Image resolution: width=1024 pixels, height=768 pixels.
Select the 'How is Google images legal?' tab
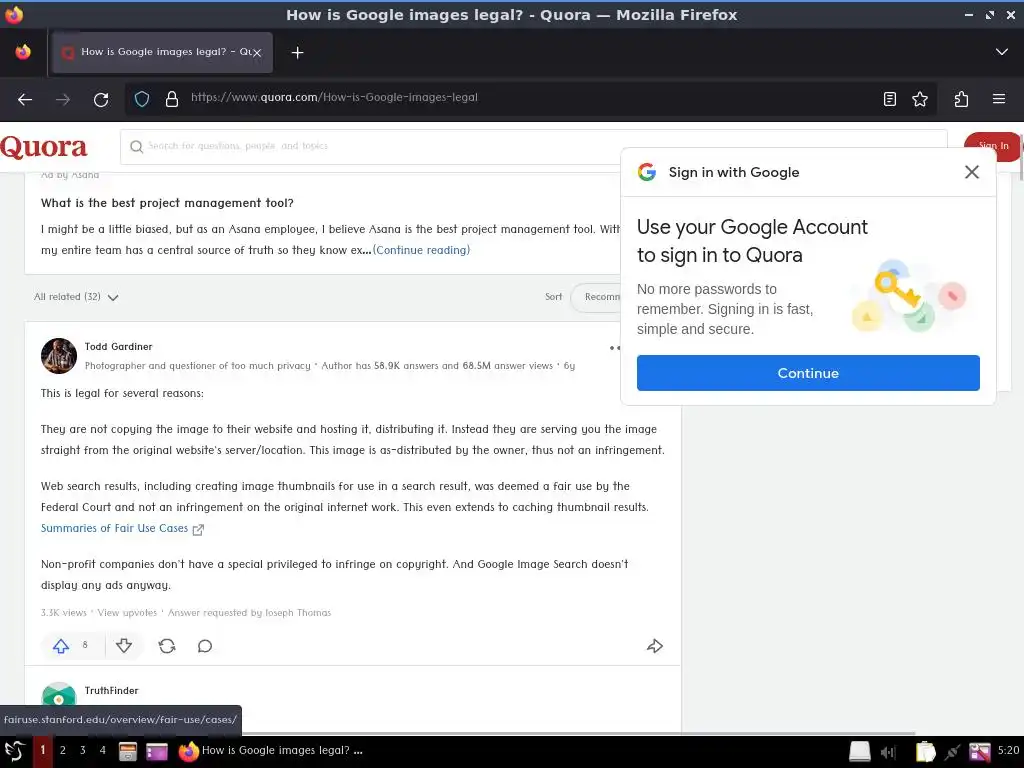(x=162, y=52)
